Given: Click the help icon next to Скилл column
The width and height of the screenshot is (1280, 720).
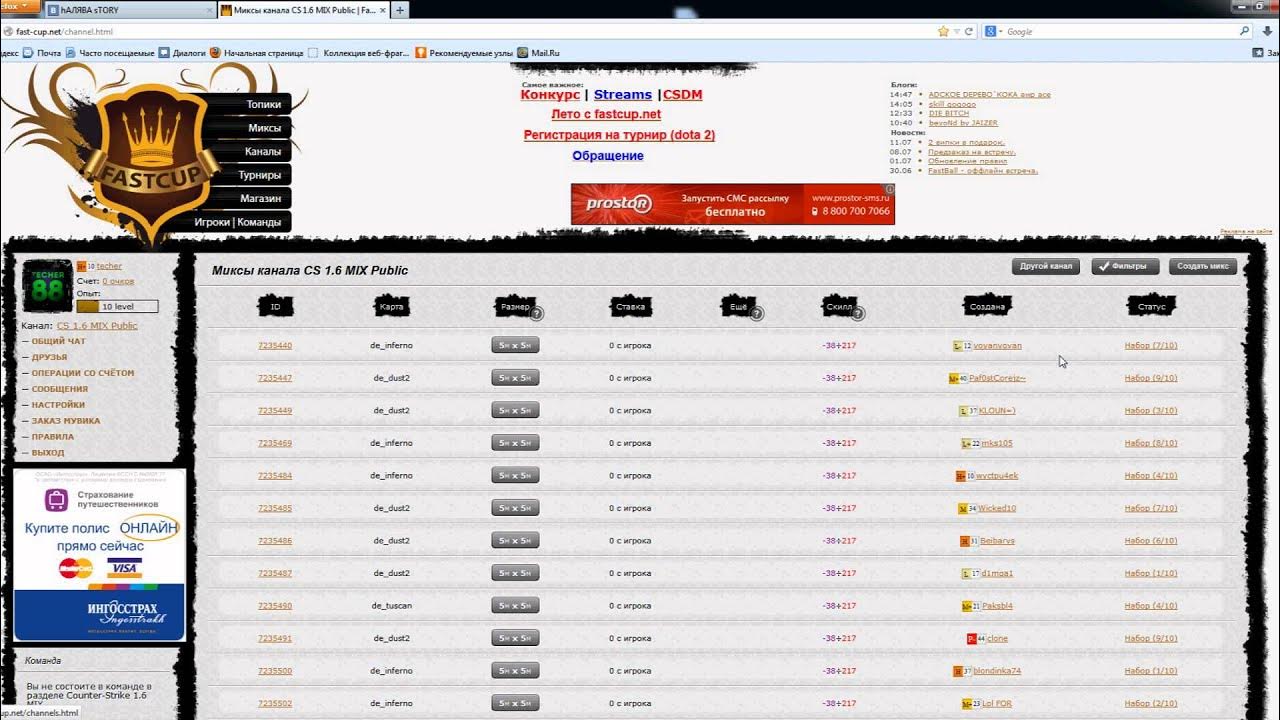Looking at the screenshot, I should pyautogui.click(x=858, y=314).
